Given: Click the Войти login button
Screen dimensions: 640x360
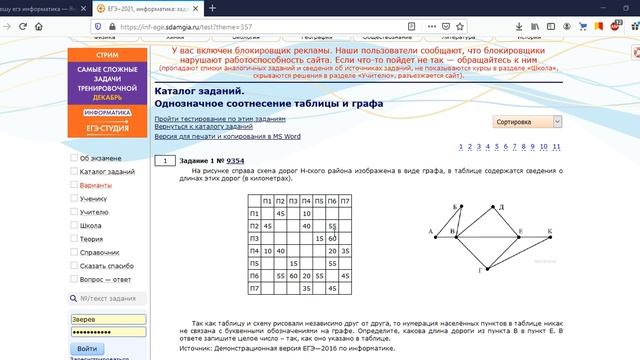Looking at the screenshot, I should [x=87, y=349].
